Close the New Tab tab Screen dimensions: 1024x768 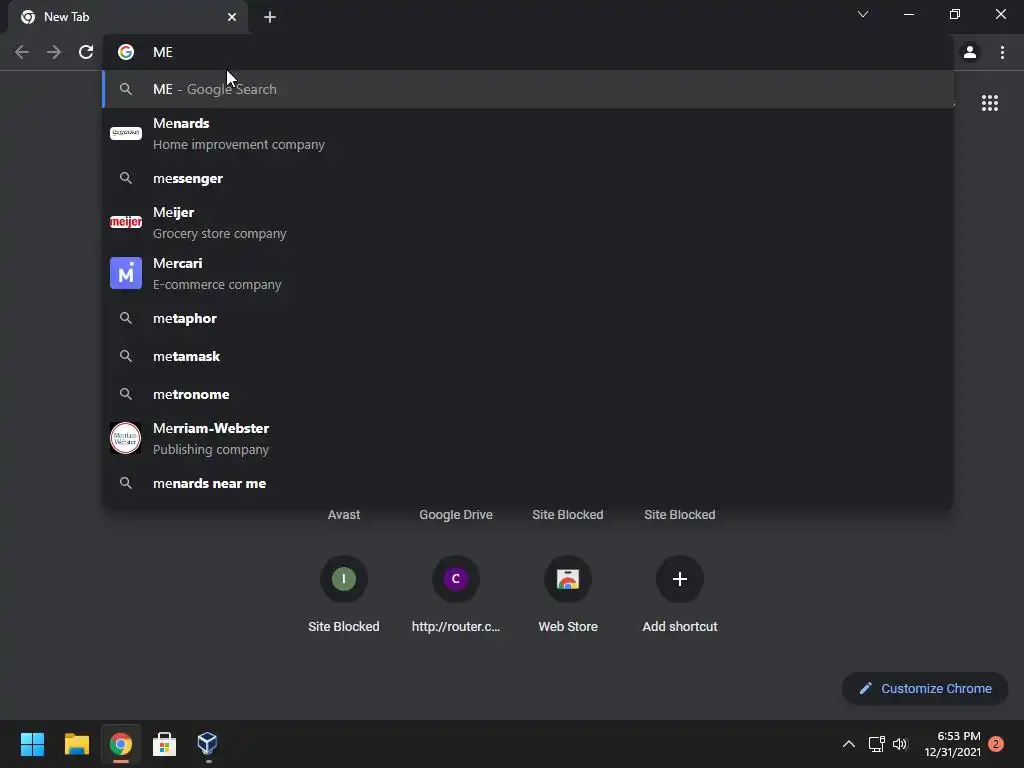(x=232, y=17)
